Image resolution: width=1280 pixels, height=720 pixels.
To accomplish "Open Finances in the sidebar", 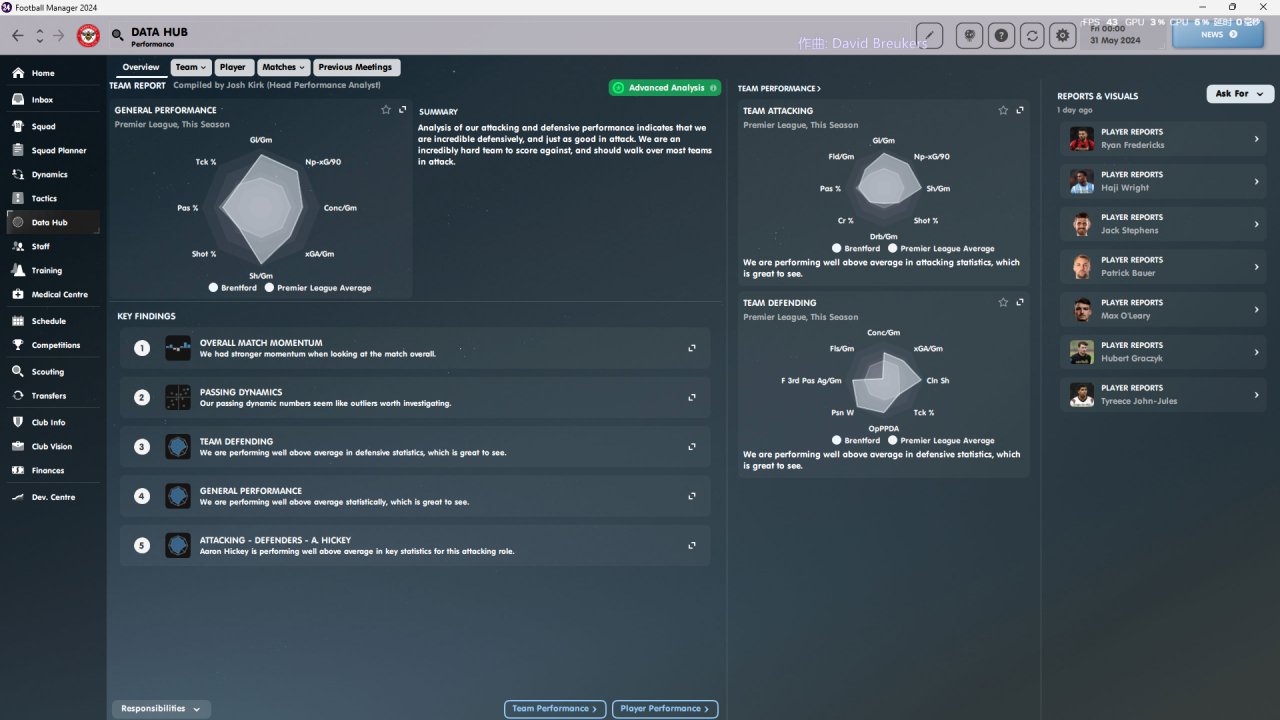I will (x=54, y=471).
